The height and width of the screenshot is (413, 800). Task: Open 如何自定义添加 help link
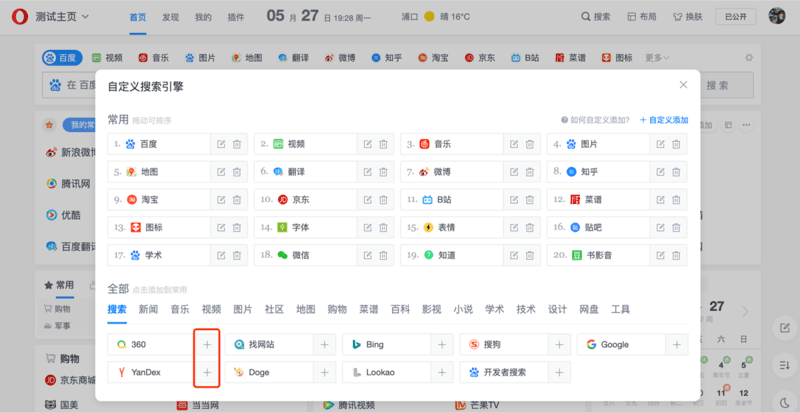[x=595, y=120]
